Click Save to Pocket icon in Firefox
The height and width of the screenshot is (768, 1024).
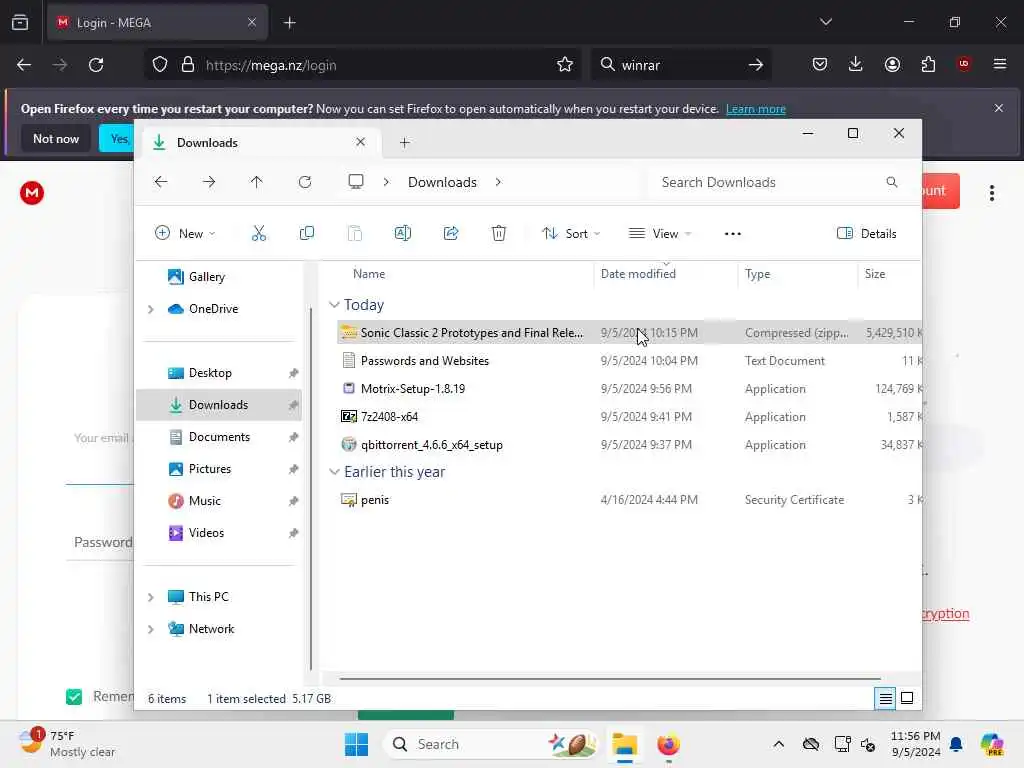[x=820, y=64]
